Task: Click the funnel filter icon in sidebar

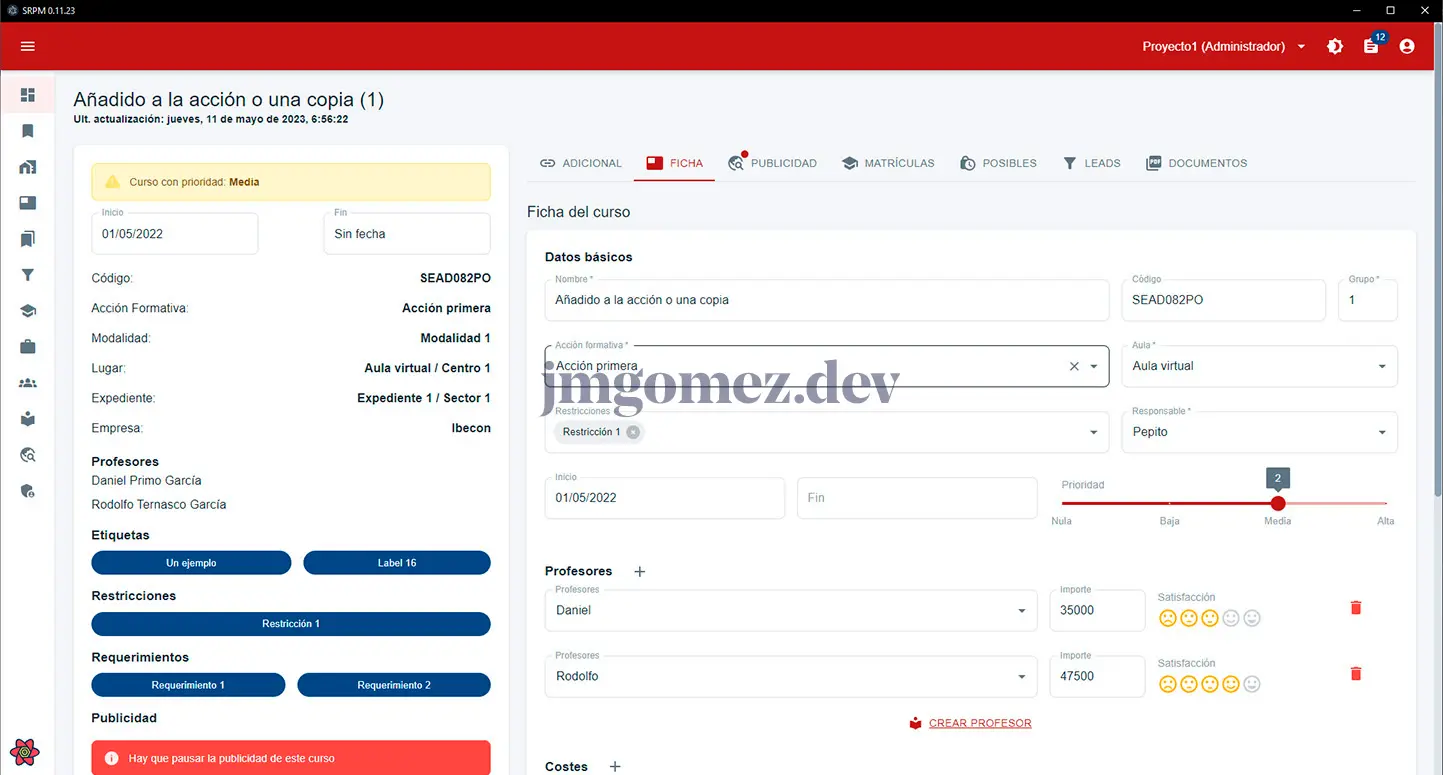Action: pyautogui.click(x=28, y=275)
